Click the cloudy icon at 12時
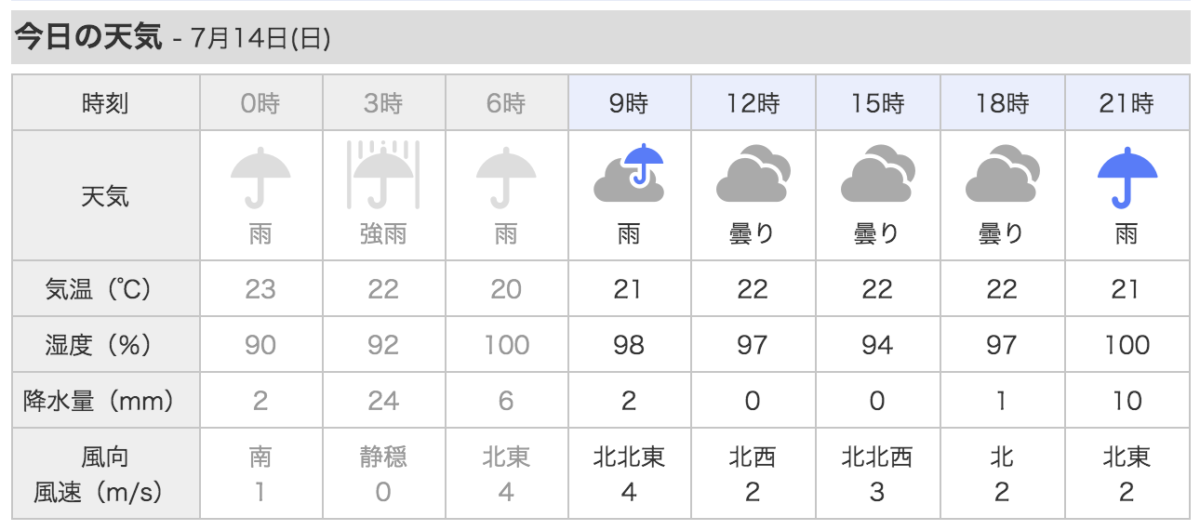Image resolution: width=1200 pixels, height=530 pixels. (x=753, y=175)
